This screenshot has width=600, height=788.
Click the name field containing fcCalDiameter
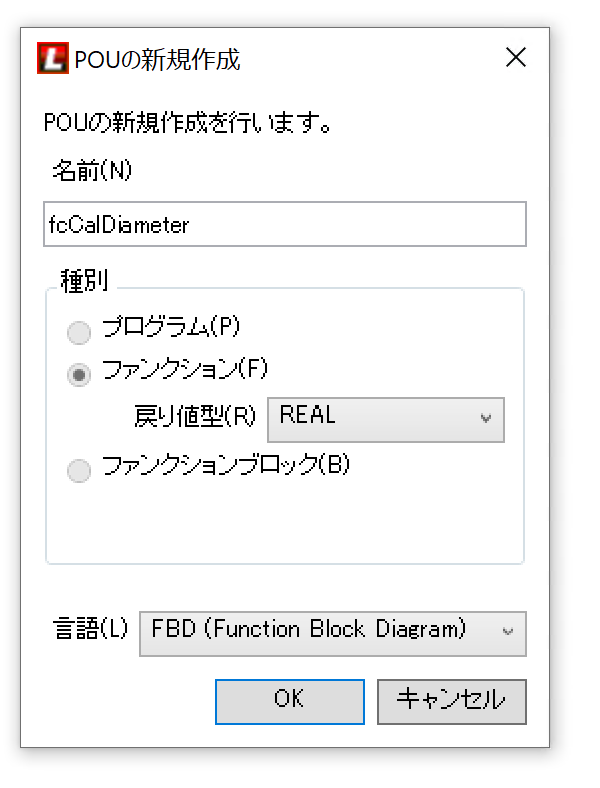coord(285,225)
